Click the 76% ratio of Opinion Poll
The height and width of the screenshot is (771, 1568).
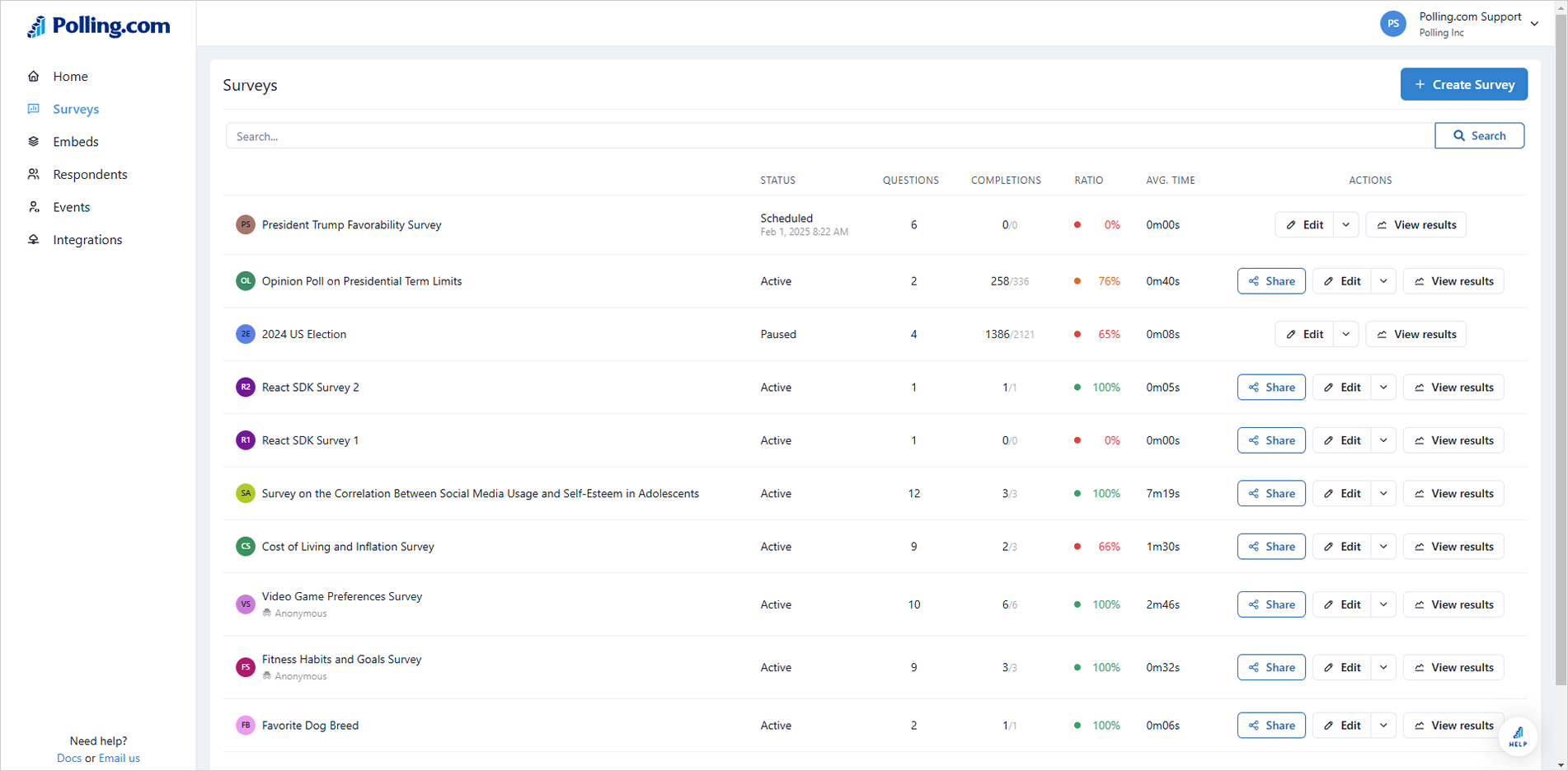pos(1109,281)
